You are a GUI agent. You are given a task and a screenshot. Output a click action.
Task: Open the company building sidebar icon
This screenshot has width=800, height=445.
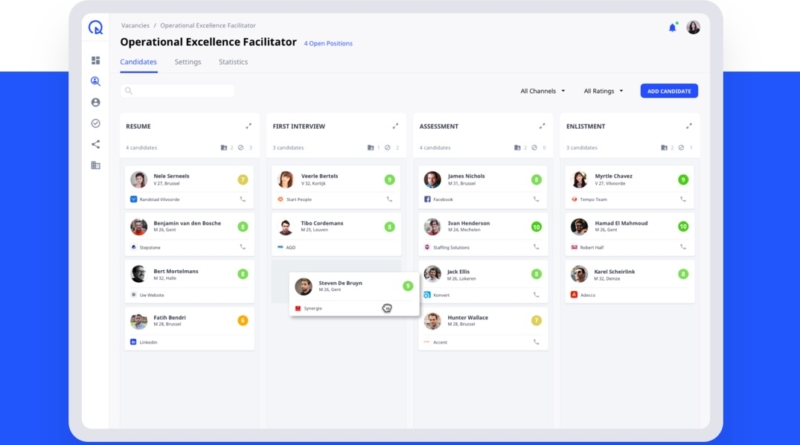tap(95, 165)
